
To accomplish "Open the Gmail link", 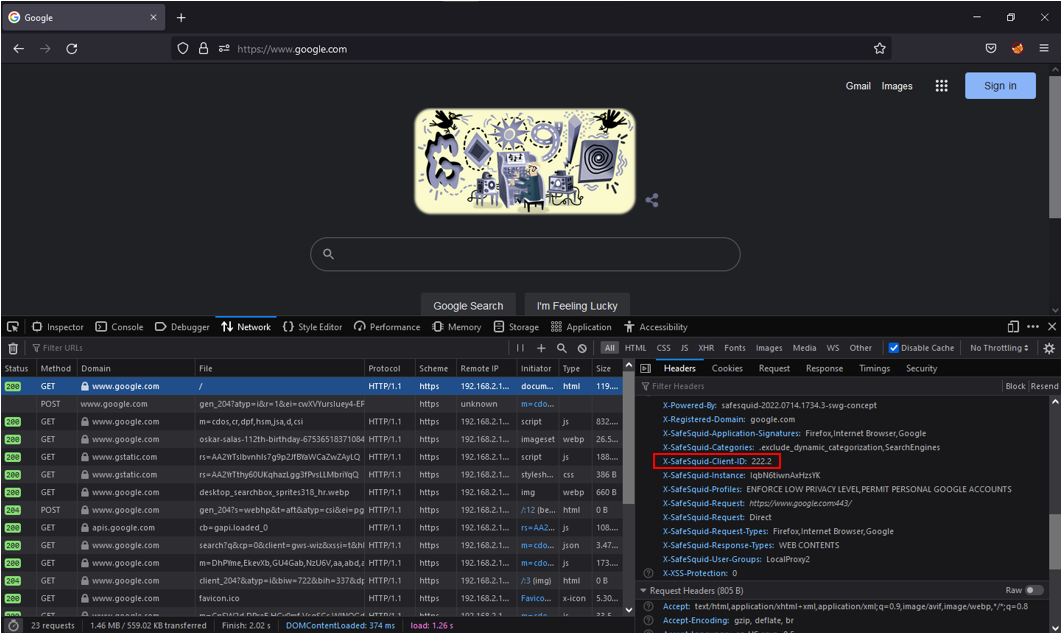I will coord(858,86).
